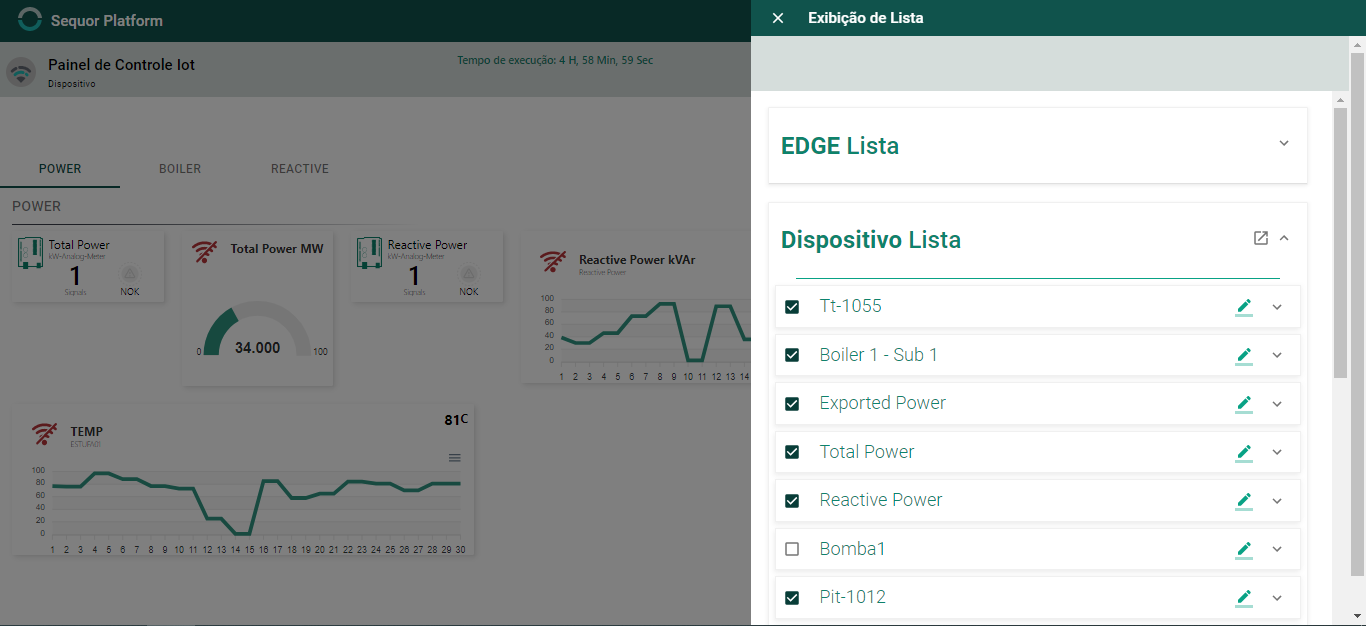This screenshot has width=1366, height=626.
Task: Click the IoT device icon beside panel title
Action: coord(20,72)
